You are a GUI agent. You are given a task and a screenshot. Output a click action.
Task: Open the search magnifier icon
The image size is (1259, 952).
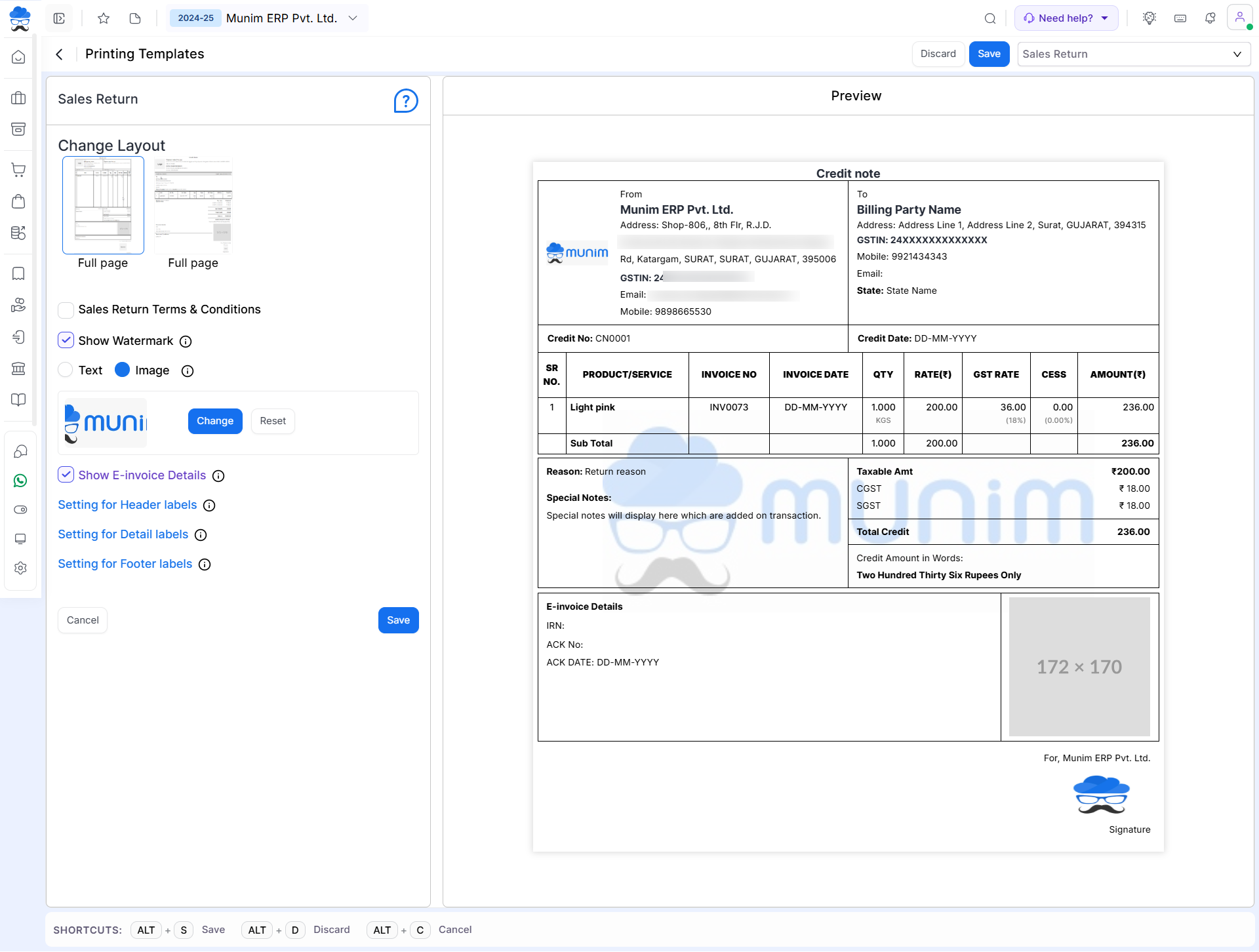[990, 18]
